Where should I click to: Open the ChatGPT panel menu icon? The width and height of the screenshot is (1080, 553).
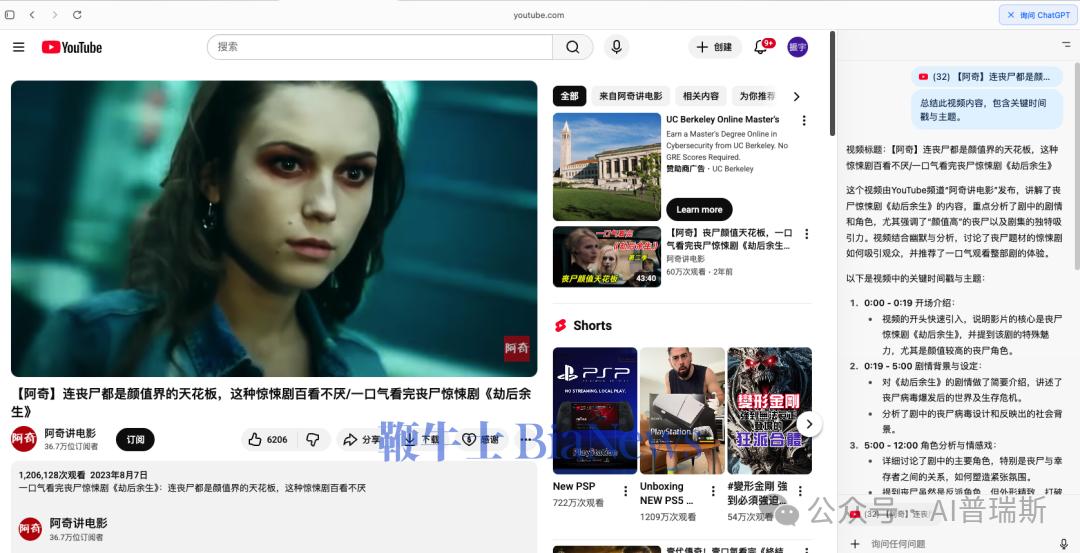[x=1066, y=44]
